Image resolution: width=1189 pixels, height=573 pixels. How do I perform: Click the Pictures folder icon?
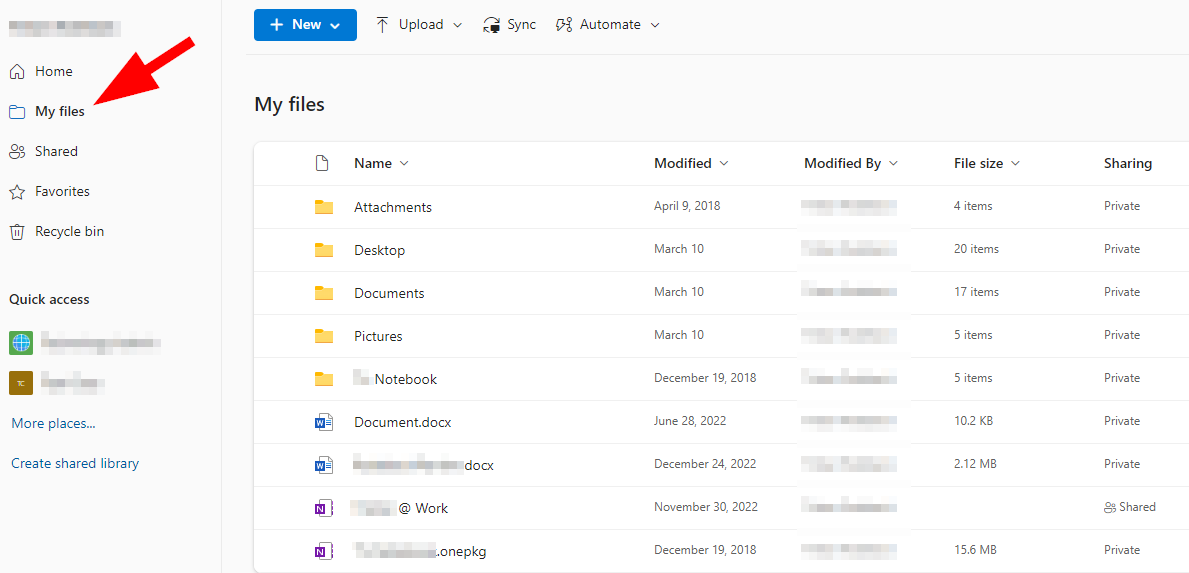(x=324, y=335)
